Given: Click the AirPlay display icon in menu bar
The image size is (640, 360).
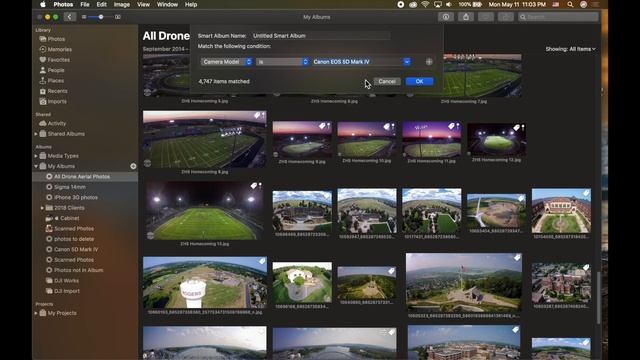Looking at the screenshot, I should [x=438, y=4].
